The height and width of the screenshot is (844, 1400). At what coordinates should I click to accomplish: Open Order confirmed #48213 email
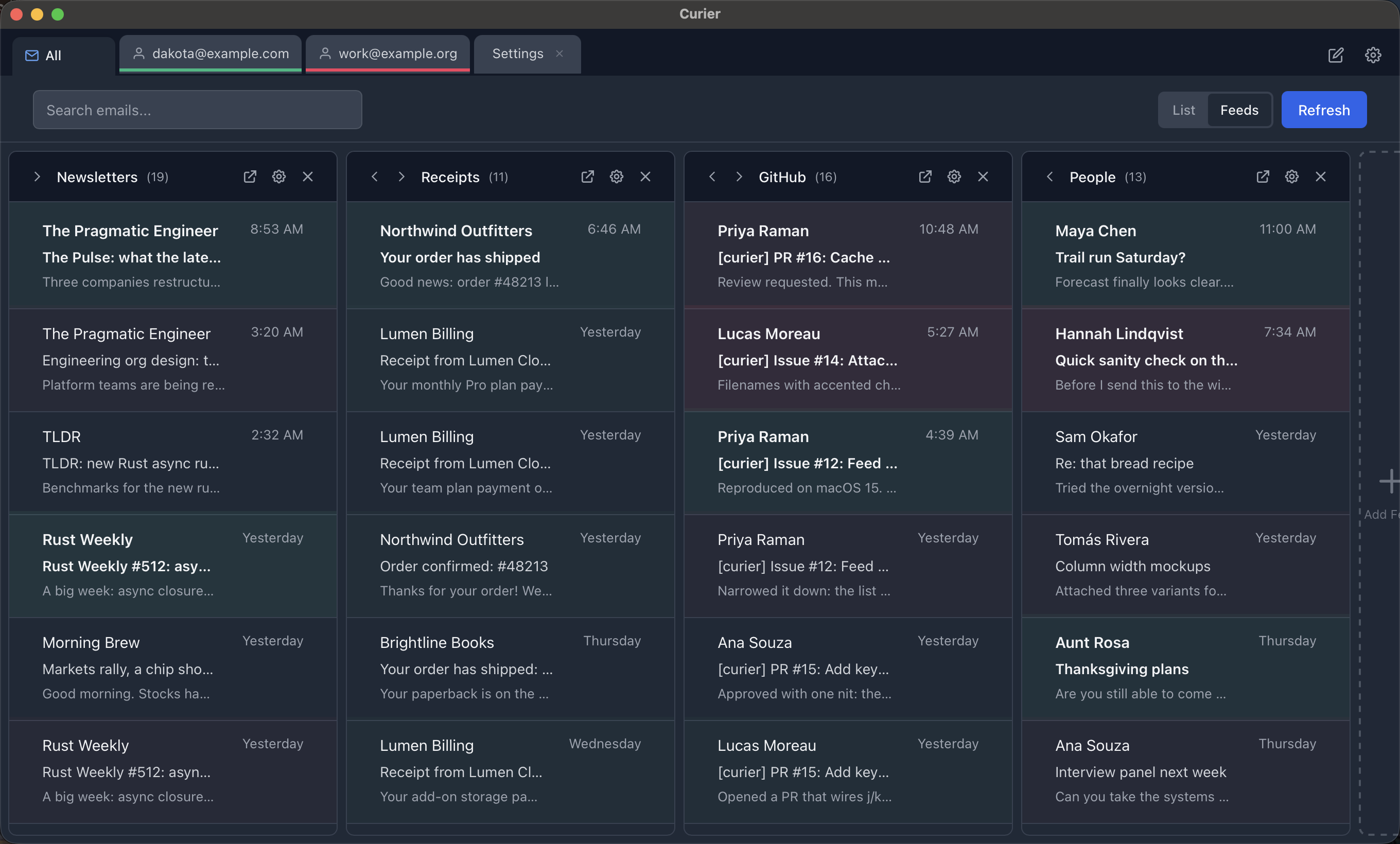(x=510, y=566)
